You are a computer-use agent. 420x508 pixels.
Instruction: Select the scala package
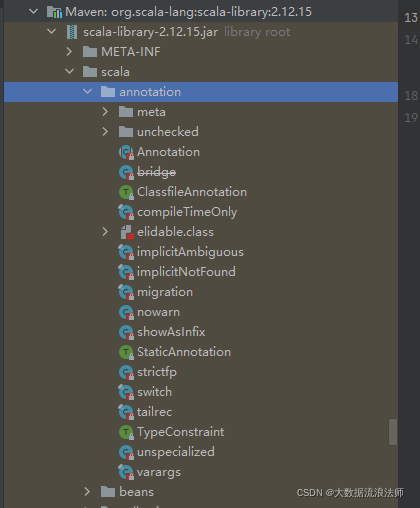tap(115, 72)
